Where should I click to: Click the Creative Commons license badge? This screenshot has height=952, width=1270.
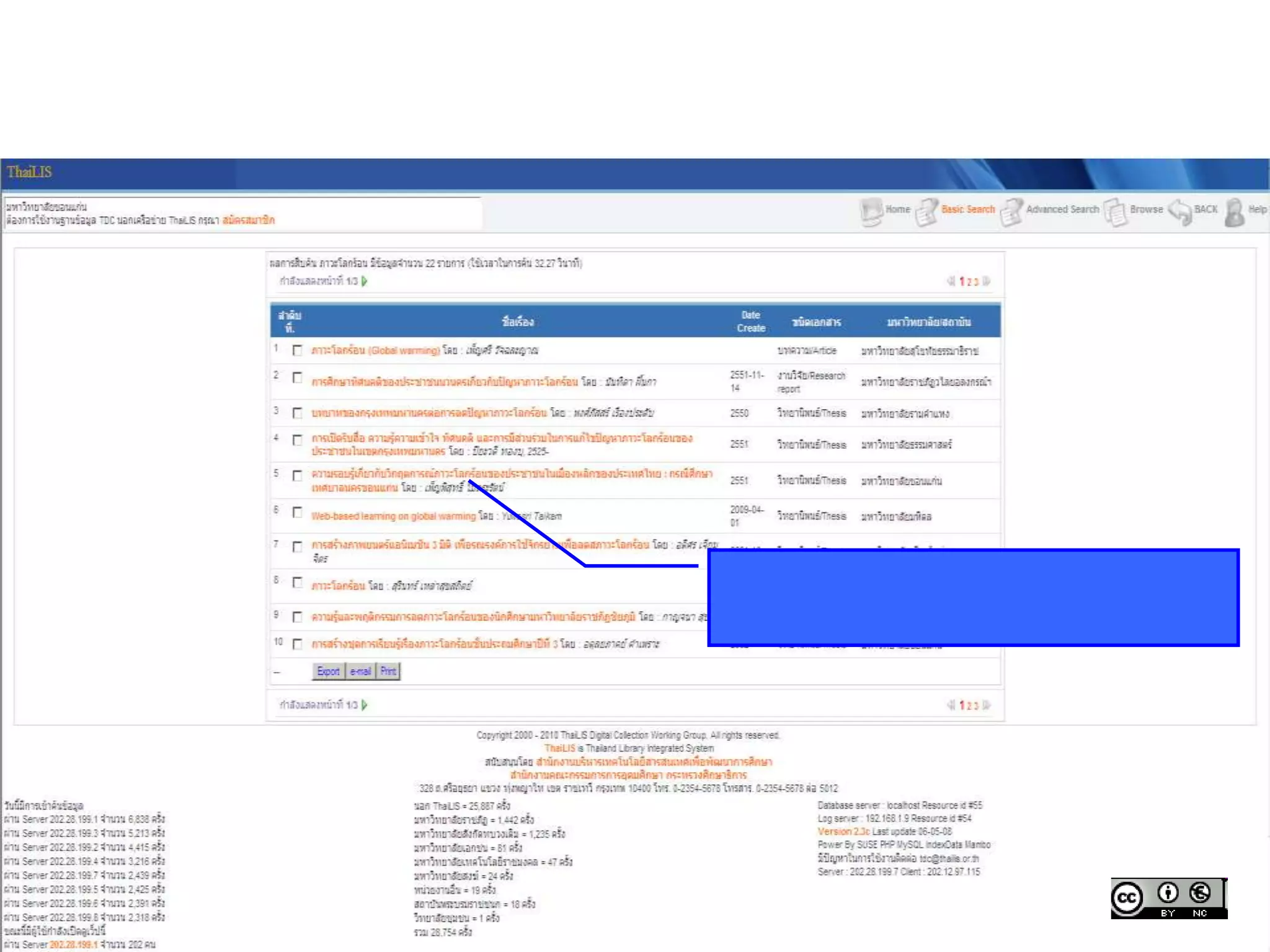pyautogui.click(x=1168, y=897)
